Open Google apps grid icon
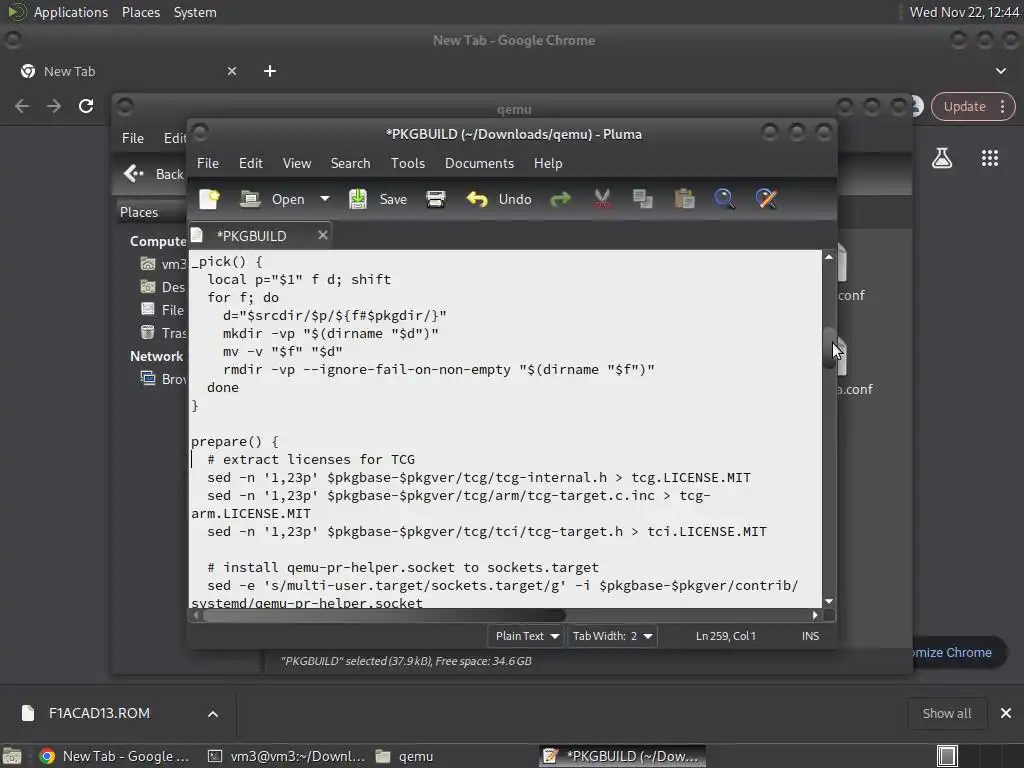 [990, 158]
